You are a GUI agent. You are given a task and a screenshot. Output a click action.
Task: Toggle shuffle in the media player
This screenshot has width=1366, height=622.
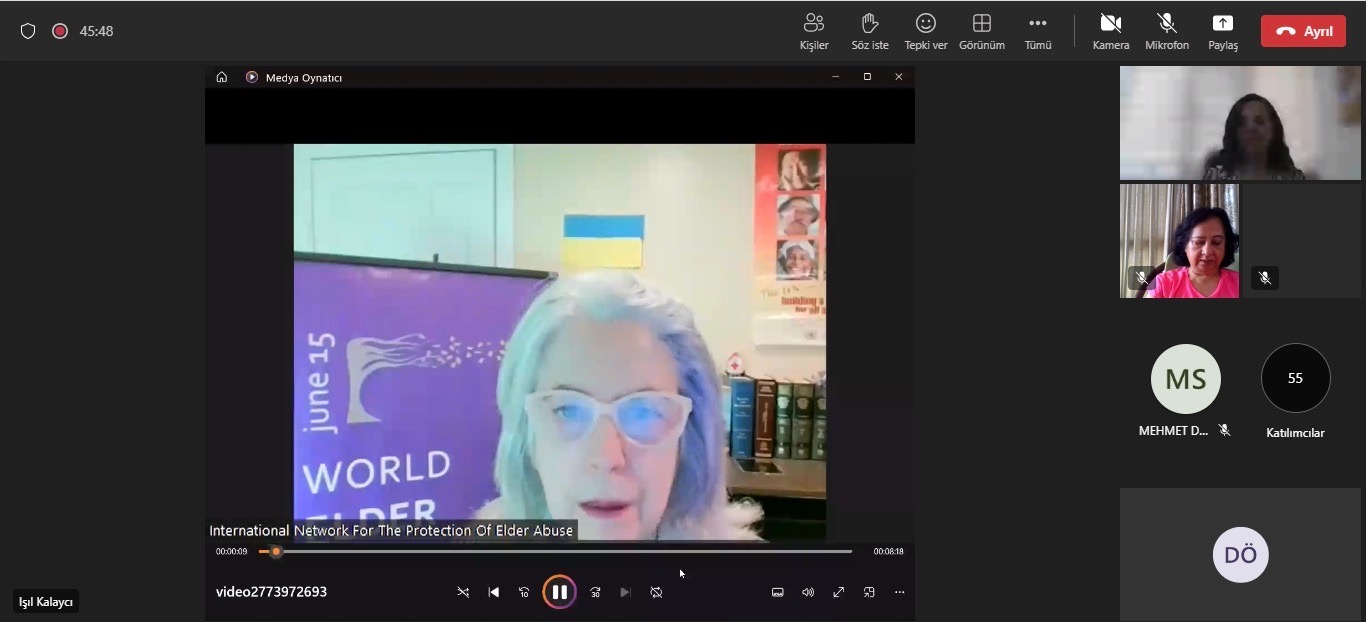click(x=463, y=592)
